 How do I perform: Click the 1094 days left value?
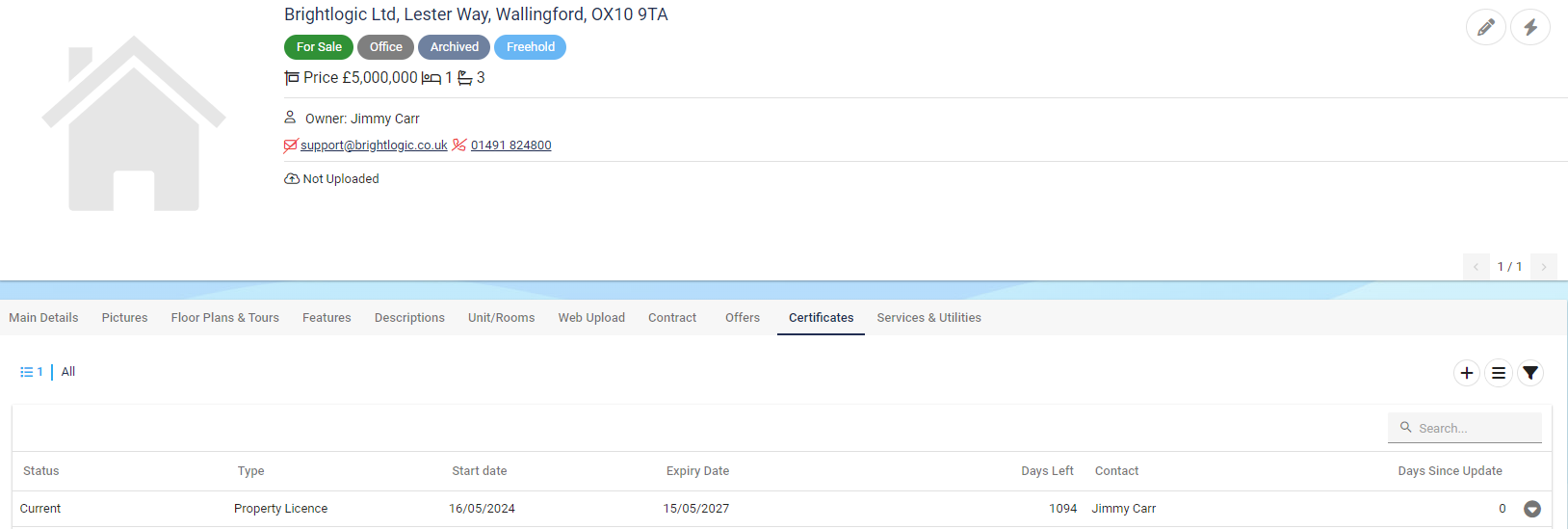tap(1063, 509)
